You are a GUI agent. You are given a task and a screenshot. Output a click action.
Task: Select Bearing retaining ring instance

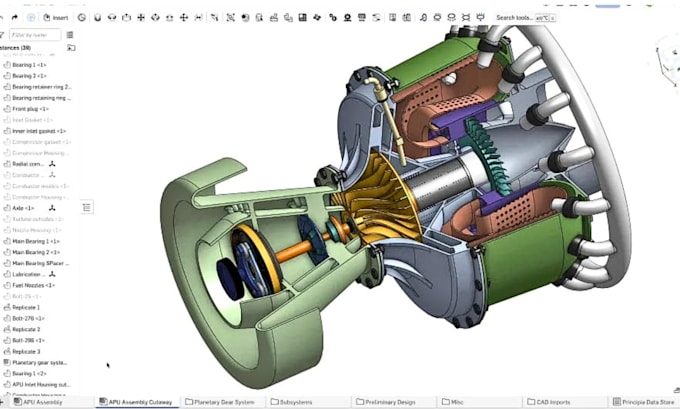point(41,98)
